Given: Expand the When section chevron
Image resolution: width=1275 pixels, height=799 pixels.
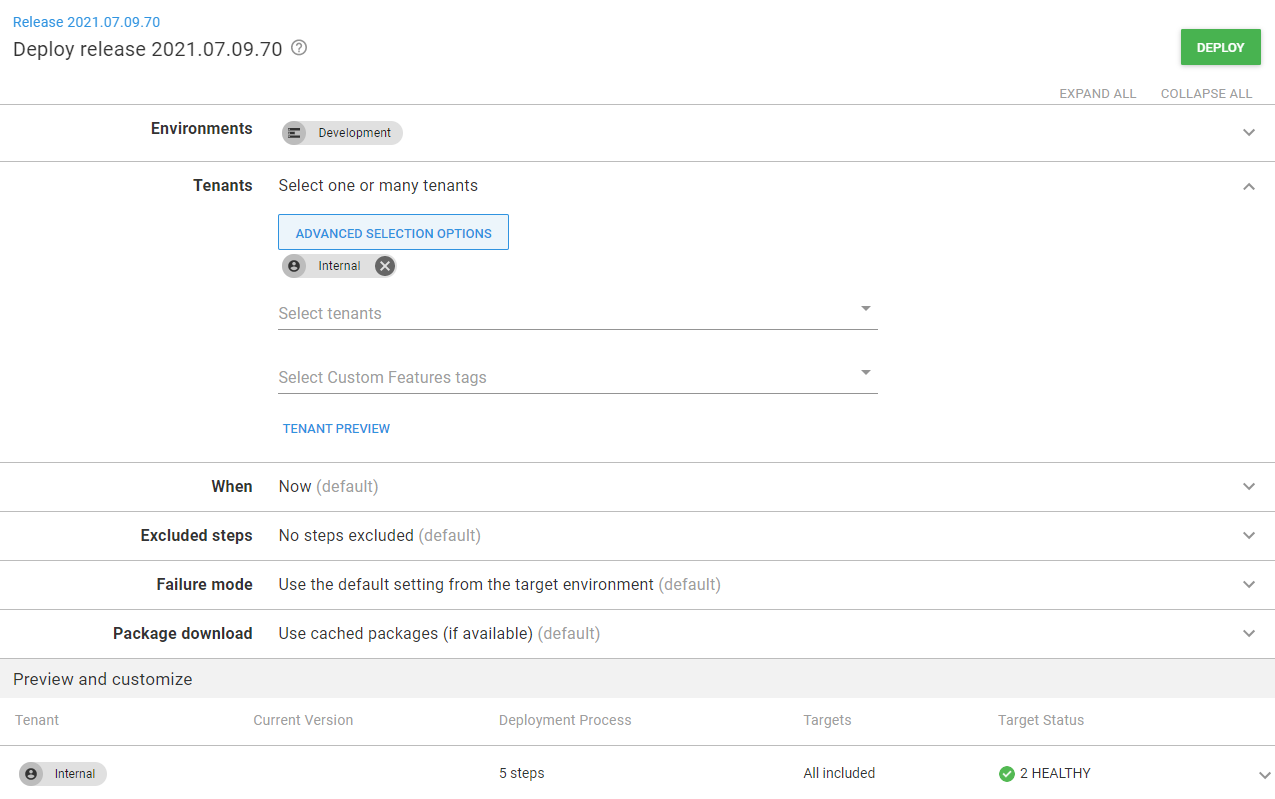Looking at the screenshot, I should (1249, 487).
